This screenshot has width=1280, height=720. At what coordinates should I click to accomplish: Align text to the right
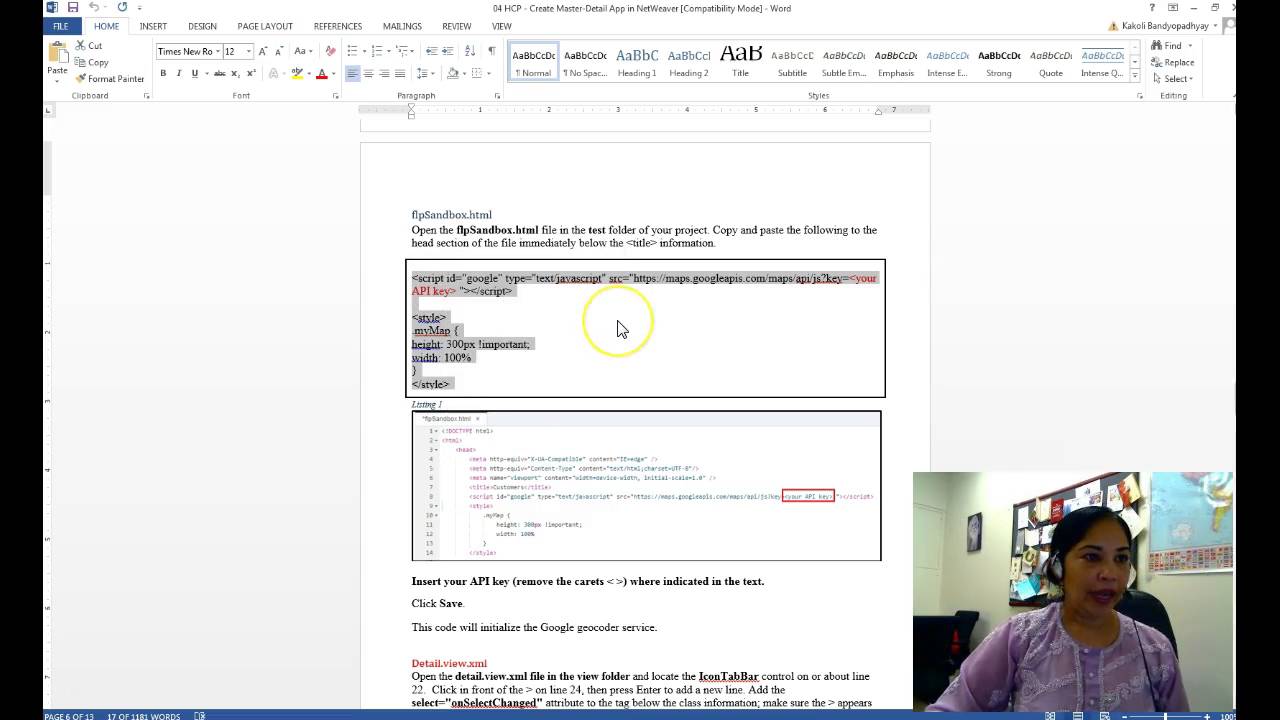click(384, 73)
